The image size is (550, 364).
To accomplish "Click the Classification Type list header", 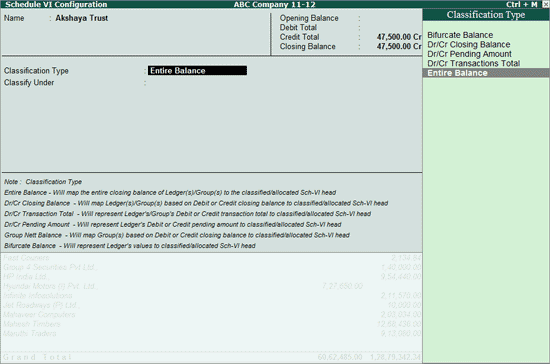I will point(486,15).
